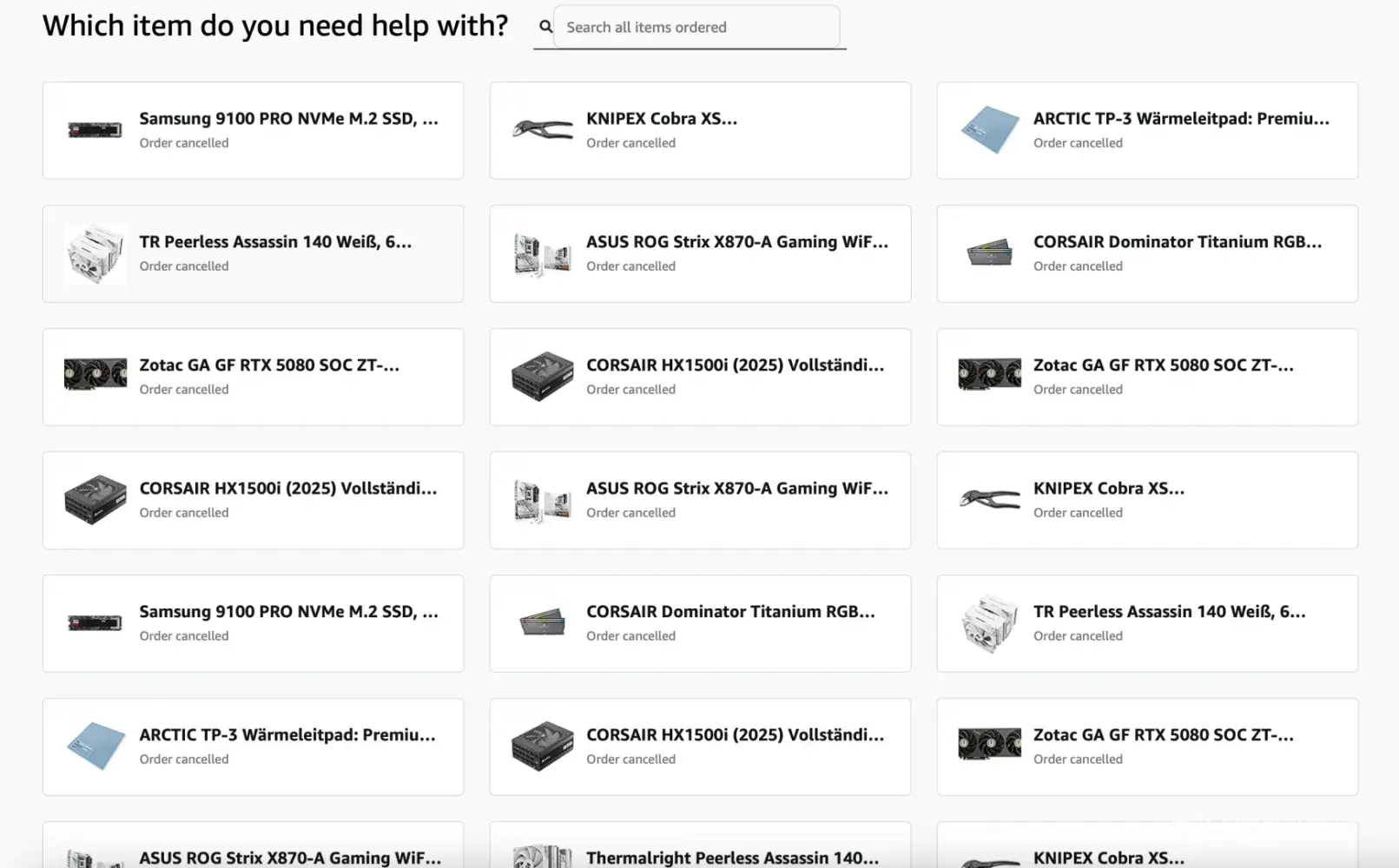Click the KNIPEX Cobra pliers image in top row
The height and width of the screenshot is (868, 1399).
543,130
